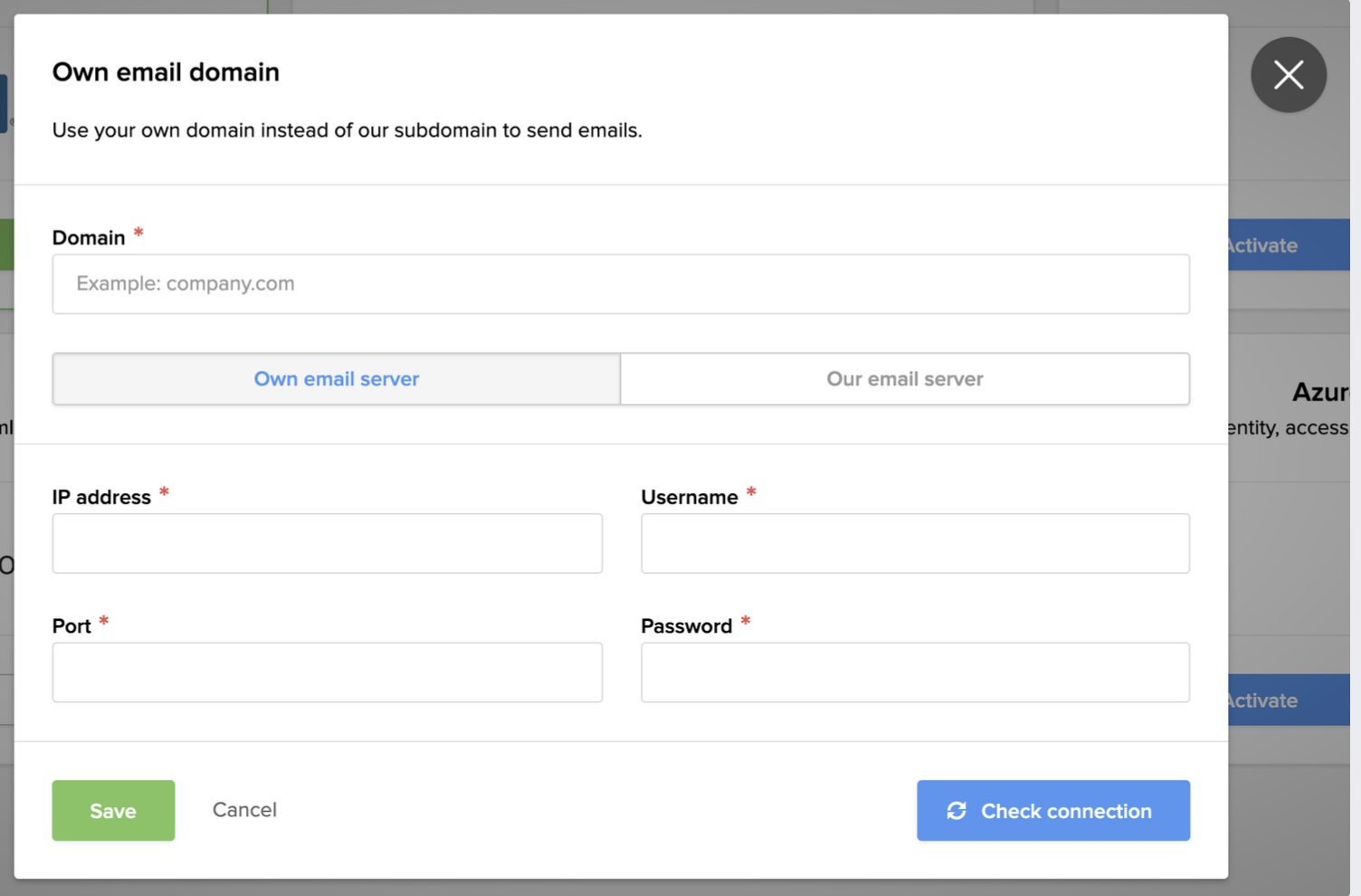The image size is (1361, 896).
Task: Click the Own email domain heading
Action: click(166, 72)
